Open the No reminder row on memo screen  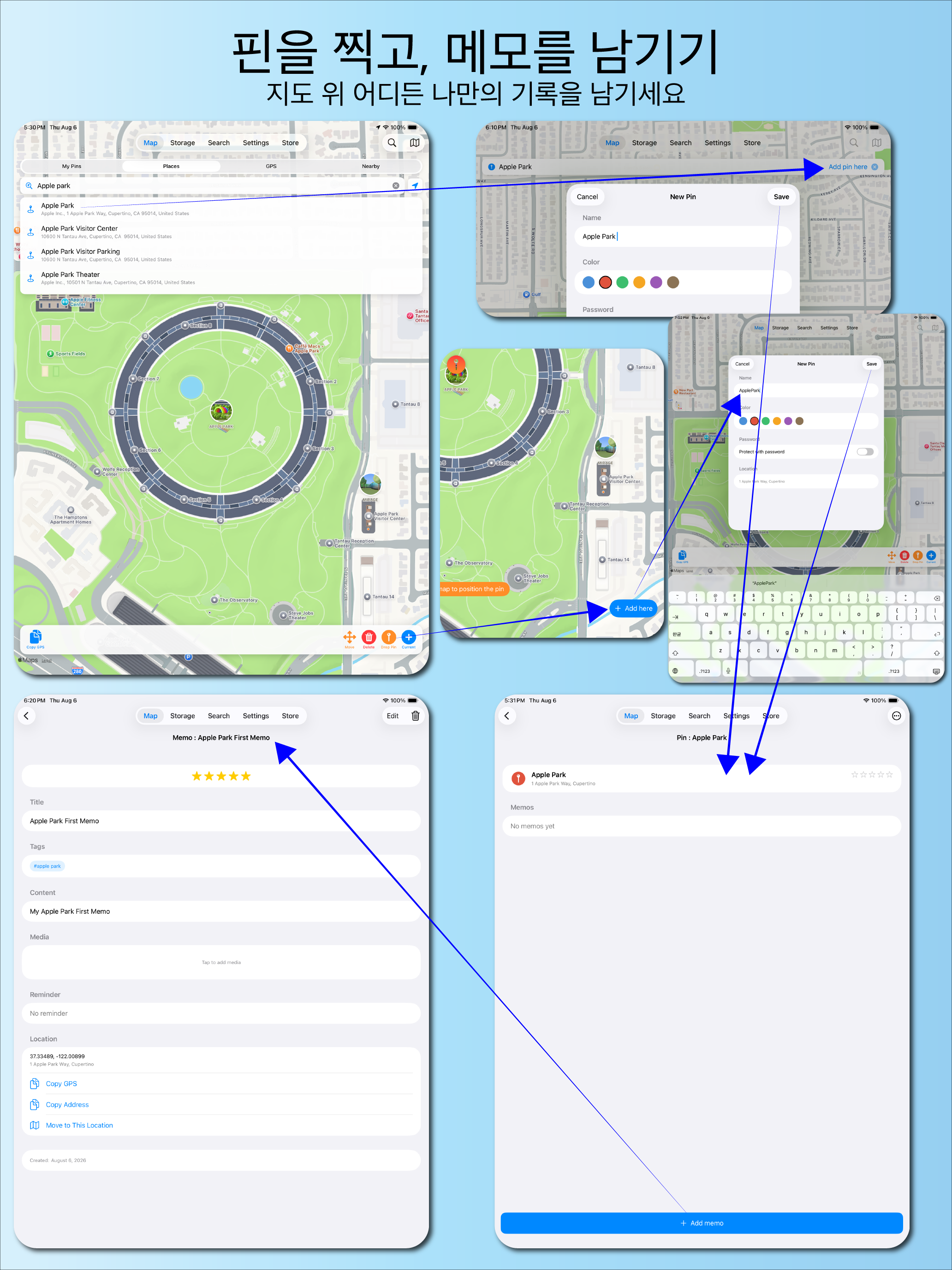point(221,1013)
